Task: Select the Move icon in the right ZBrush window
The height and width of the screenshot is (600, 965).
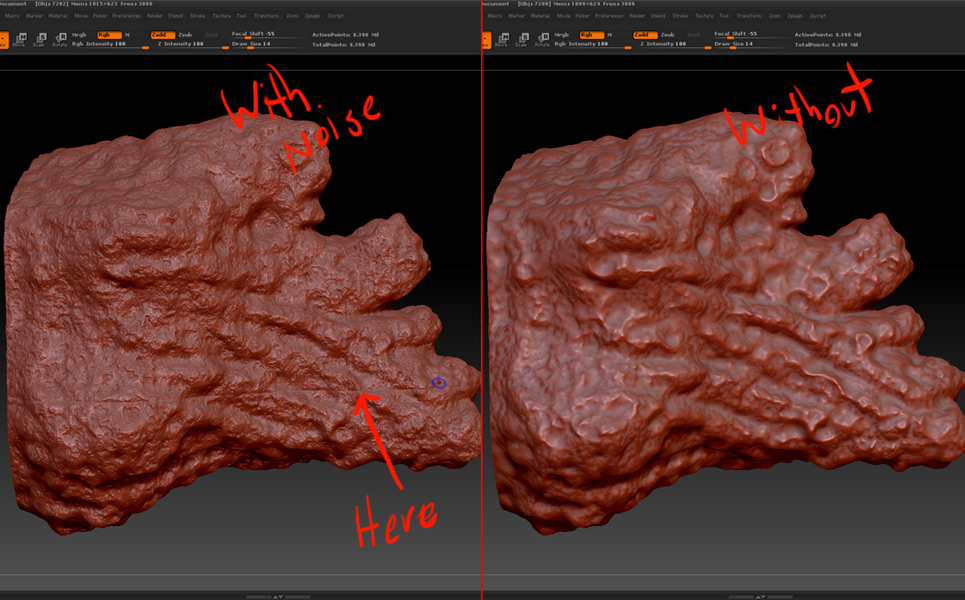Action: [x=503, y=39]
